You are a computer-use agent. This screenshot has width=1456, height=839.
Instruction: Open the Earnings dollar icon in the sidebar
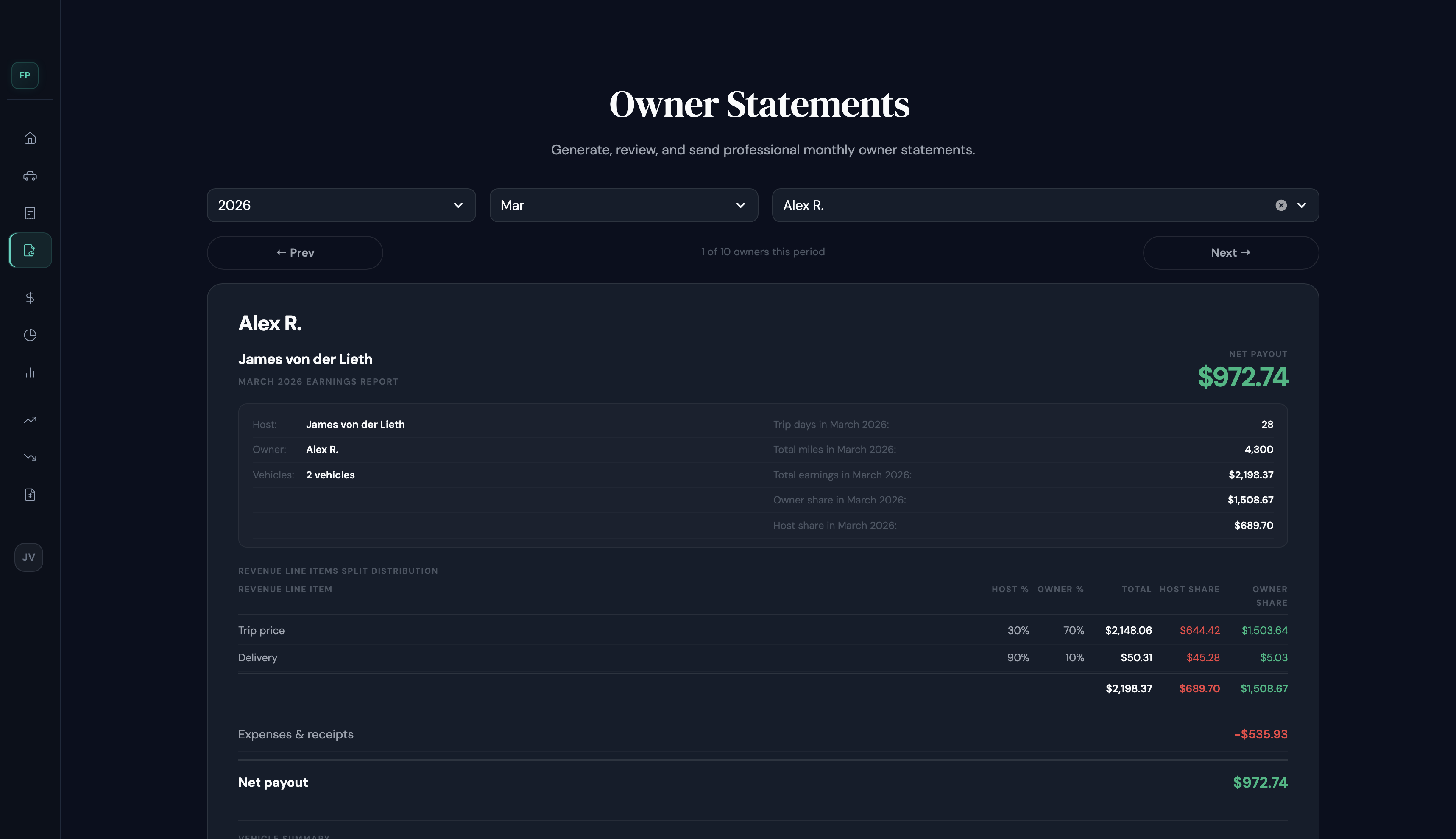(29, 298)
